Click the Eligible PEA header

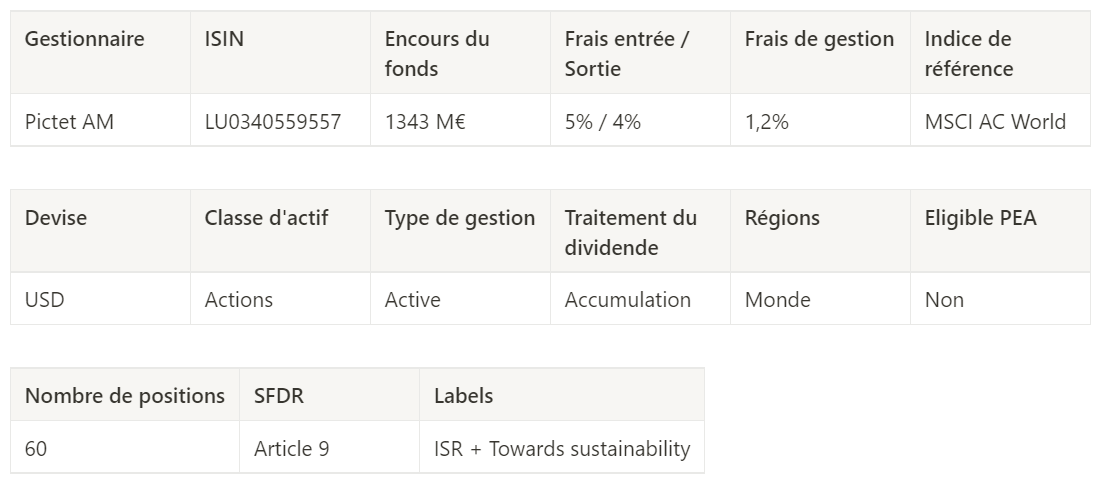pos(980,218)
